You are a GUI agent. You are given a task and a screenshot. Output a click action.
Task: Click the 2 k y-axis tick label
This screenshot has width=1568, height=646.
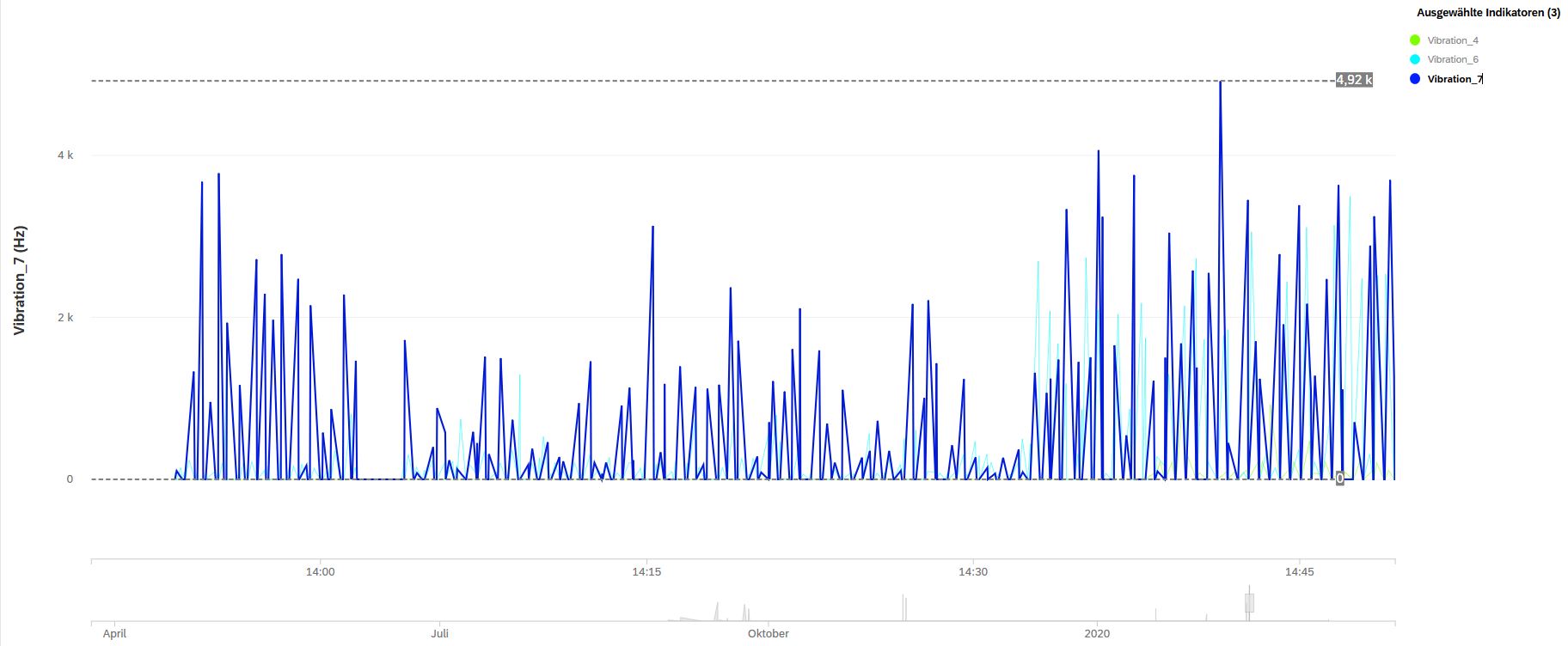coord(65,318)
